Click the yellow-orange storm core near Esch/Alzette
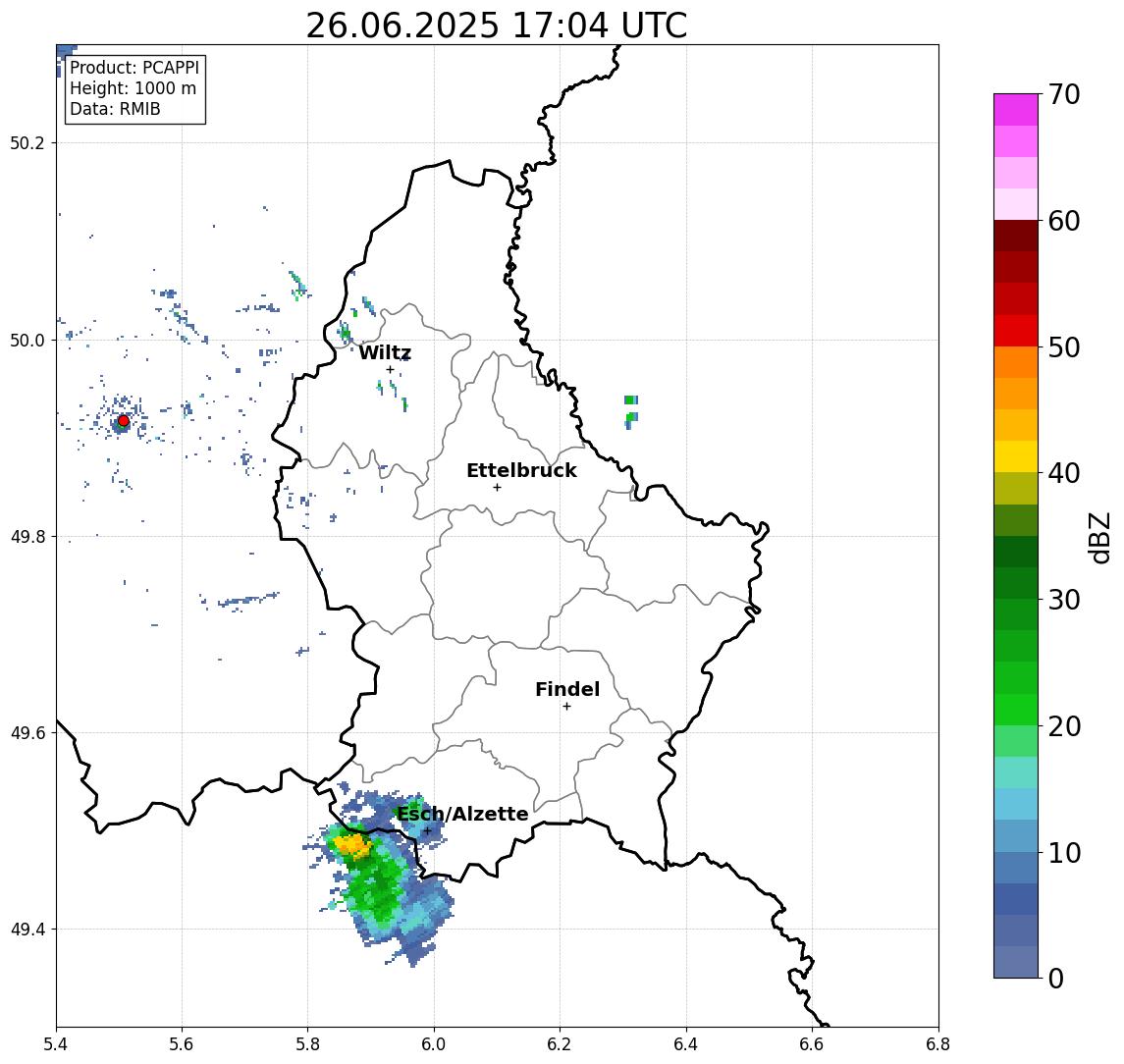This screenshot has width=1124, height=1064. 353,846
